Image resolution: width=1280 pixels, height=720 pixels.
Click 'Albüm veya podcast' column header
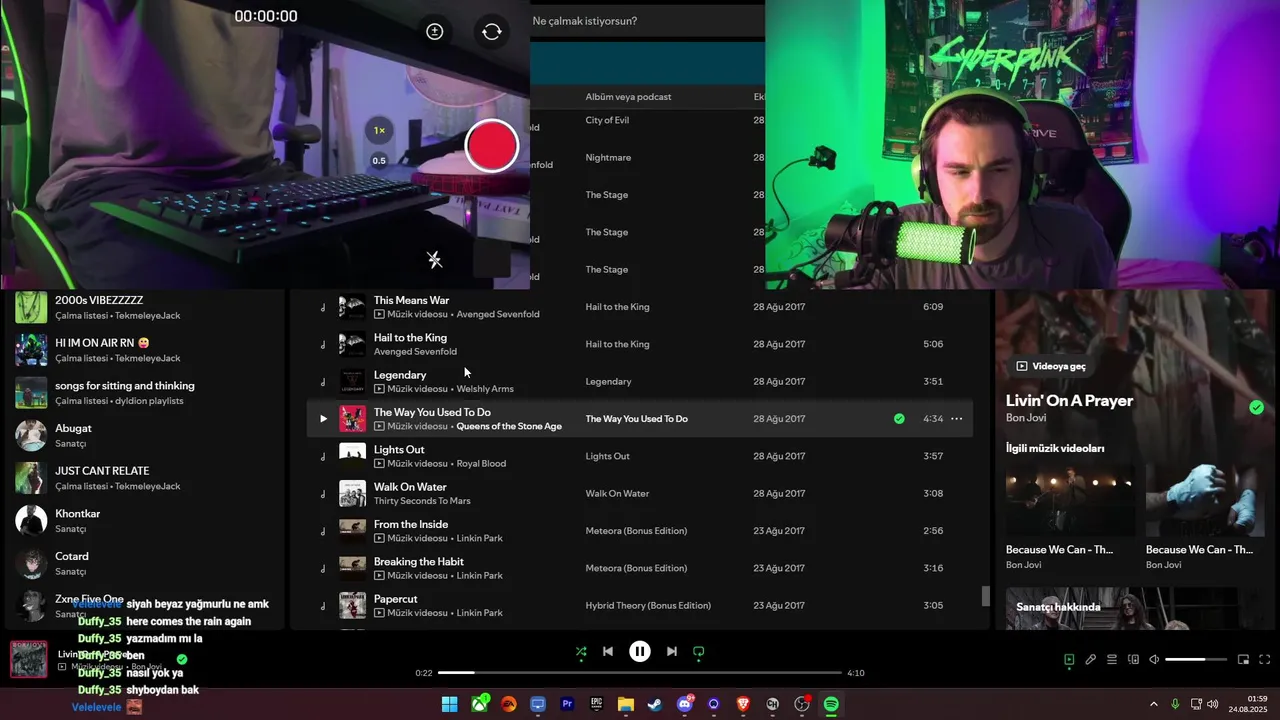pos(628,97)
